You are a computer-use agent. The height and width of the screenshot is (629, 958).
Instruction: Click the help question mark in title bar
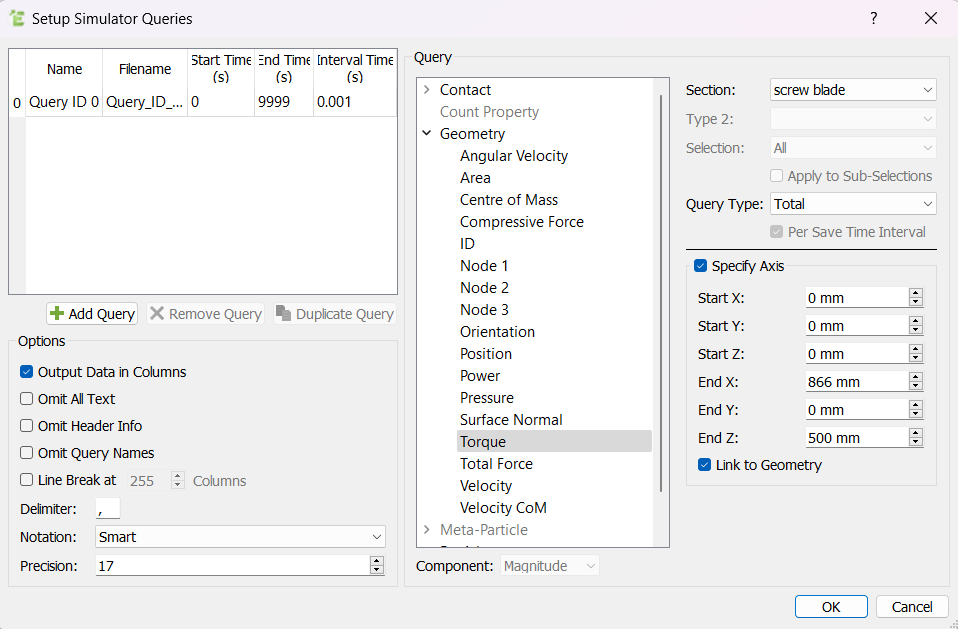[873, 18]
